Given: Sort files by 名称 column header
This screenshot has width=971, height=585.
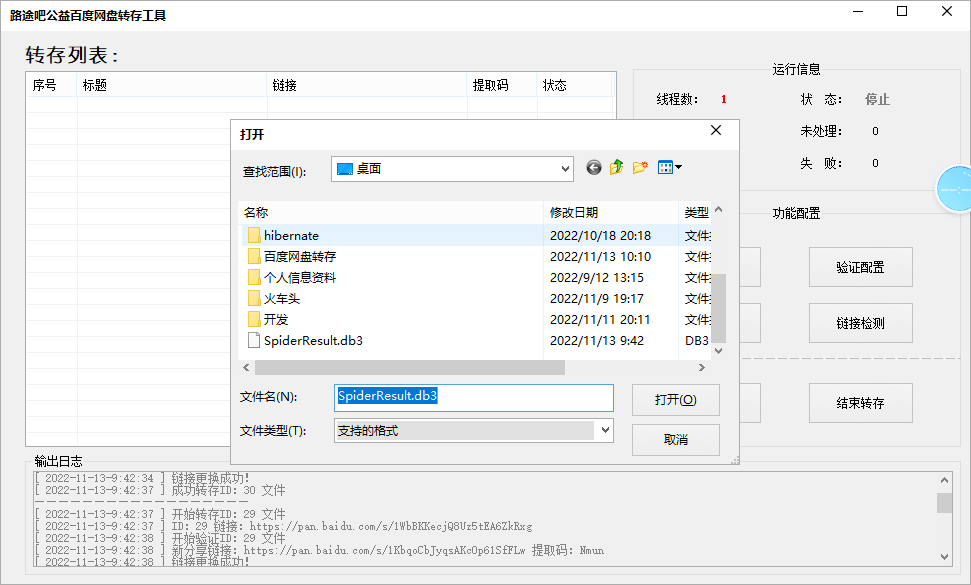Looking at the screenshot, I should (x=391, y=212).
